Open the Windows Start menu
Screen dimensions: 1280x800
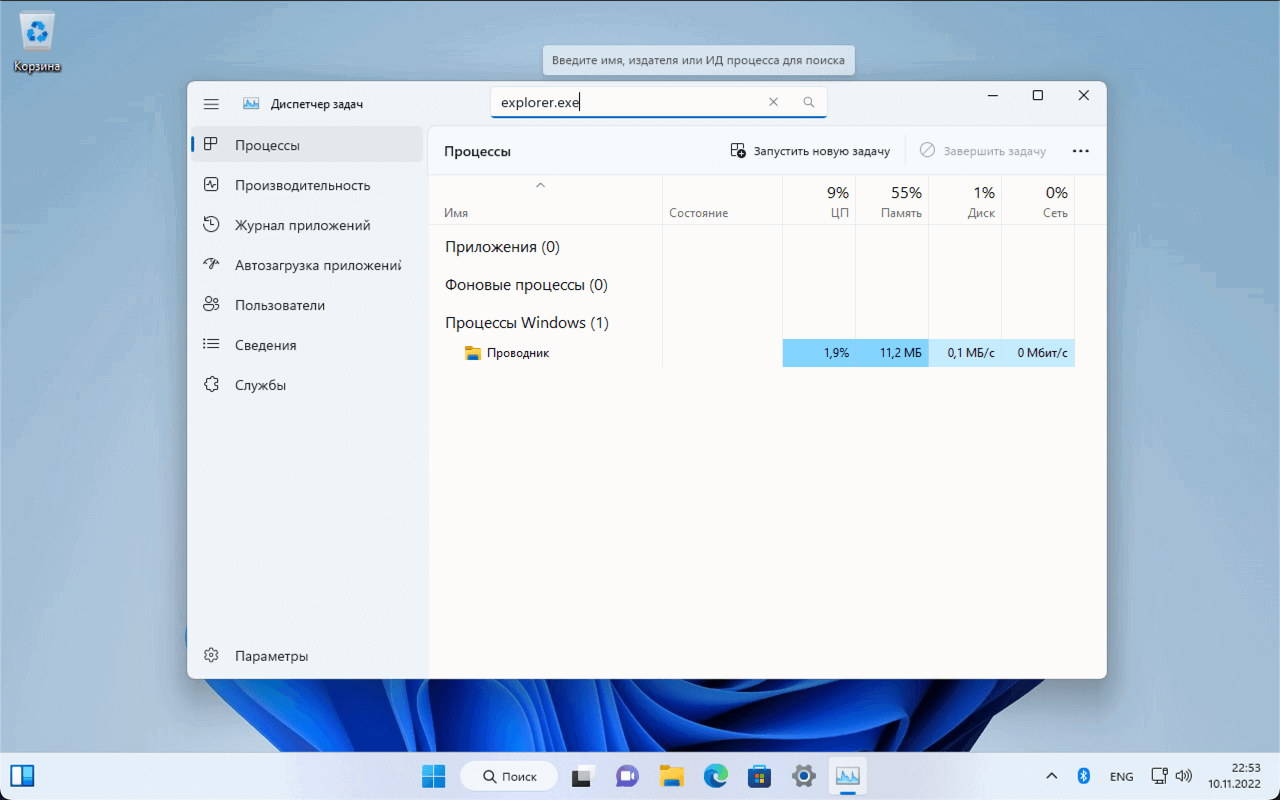click(434, 776)
